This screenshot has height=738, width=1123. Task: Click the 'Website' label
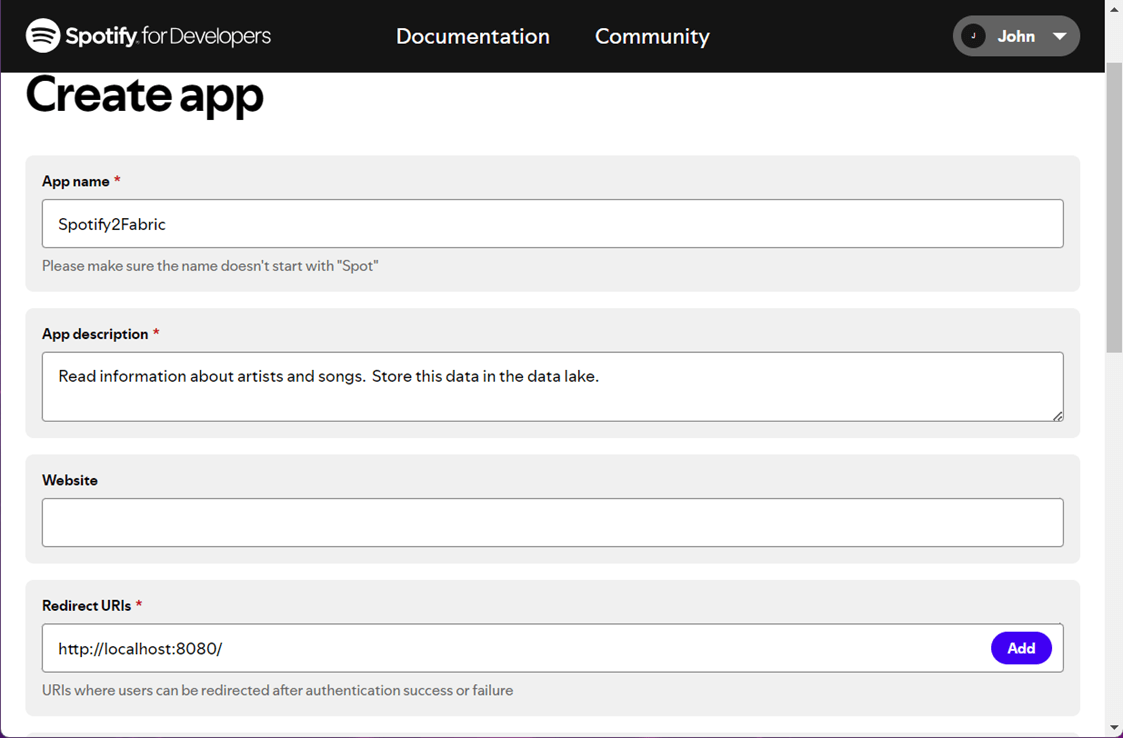69,480
